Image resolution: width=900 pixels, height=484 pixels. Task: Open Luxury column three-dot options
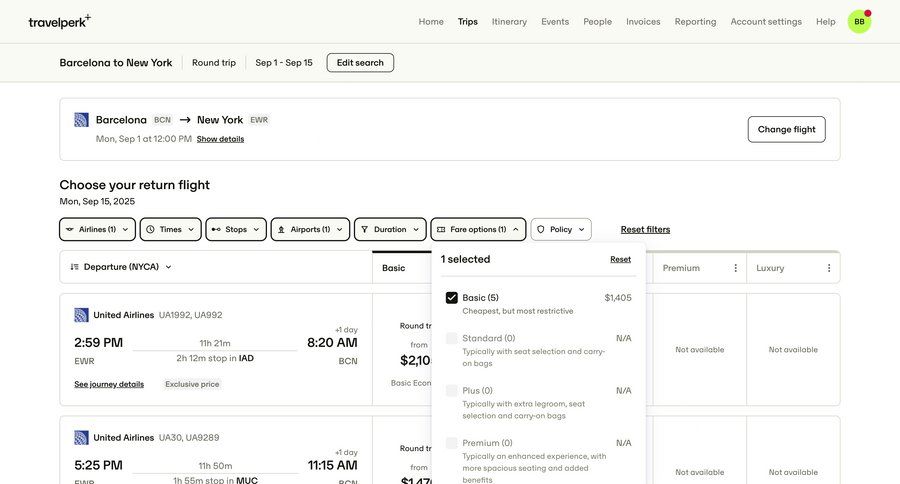point(828,268)
